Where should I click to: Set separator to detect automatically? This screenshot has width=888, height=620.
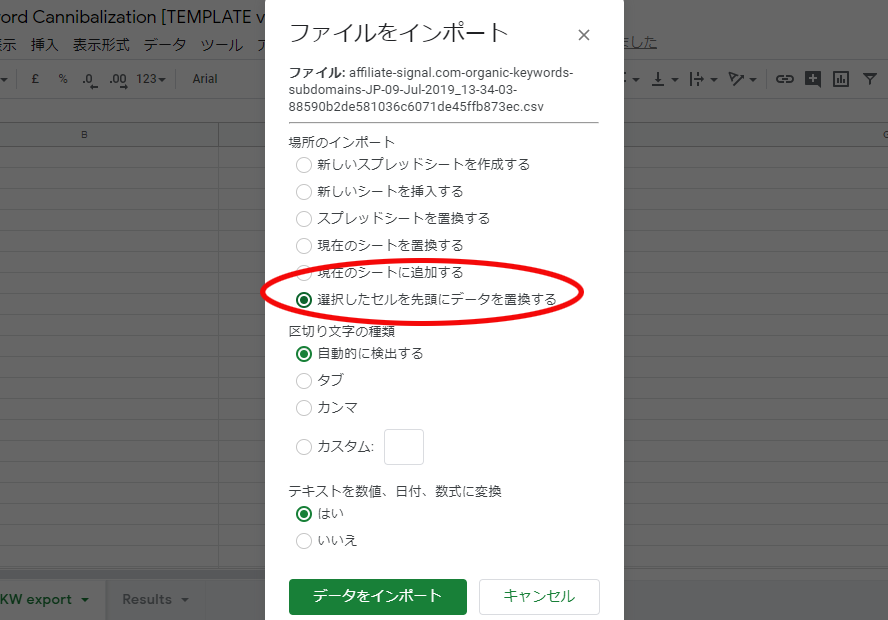pyautogui.click(x=304, y=354)
